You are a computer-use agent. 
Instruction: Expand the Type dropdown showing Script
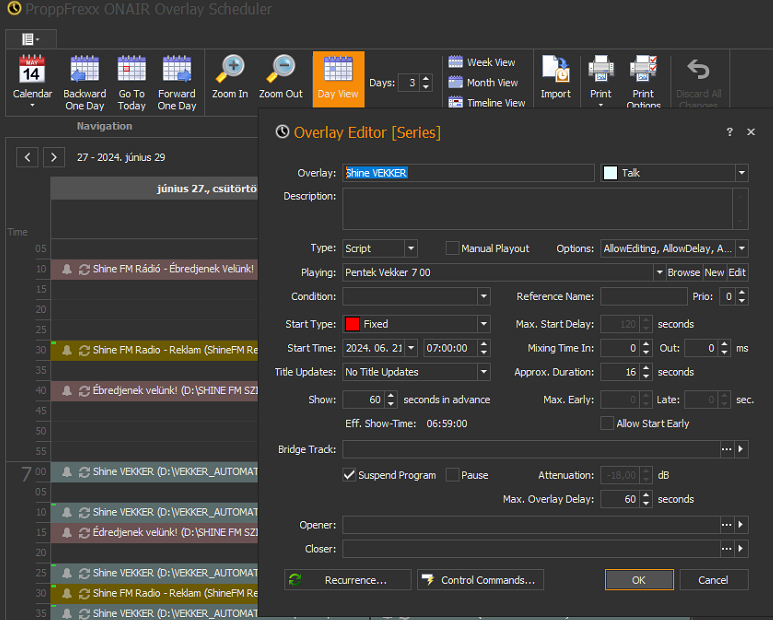(410, 248)
